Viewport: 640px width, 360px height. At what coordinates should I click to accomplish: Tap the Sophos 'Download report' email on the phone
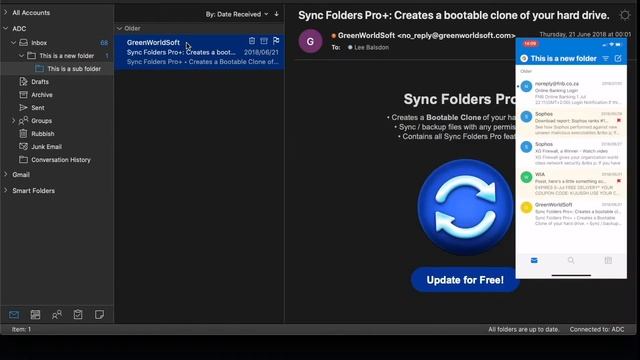pyautogui.click(x=571, y=123)
